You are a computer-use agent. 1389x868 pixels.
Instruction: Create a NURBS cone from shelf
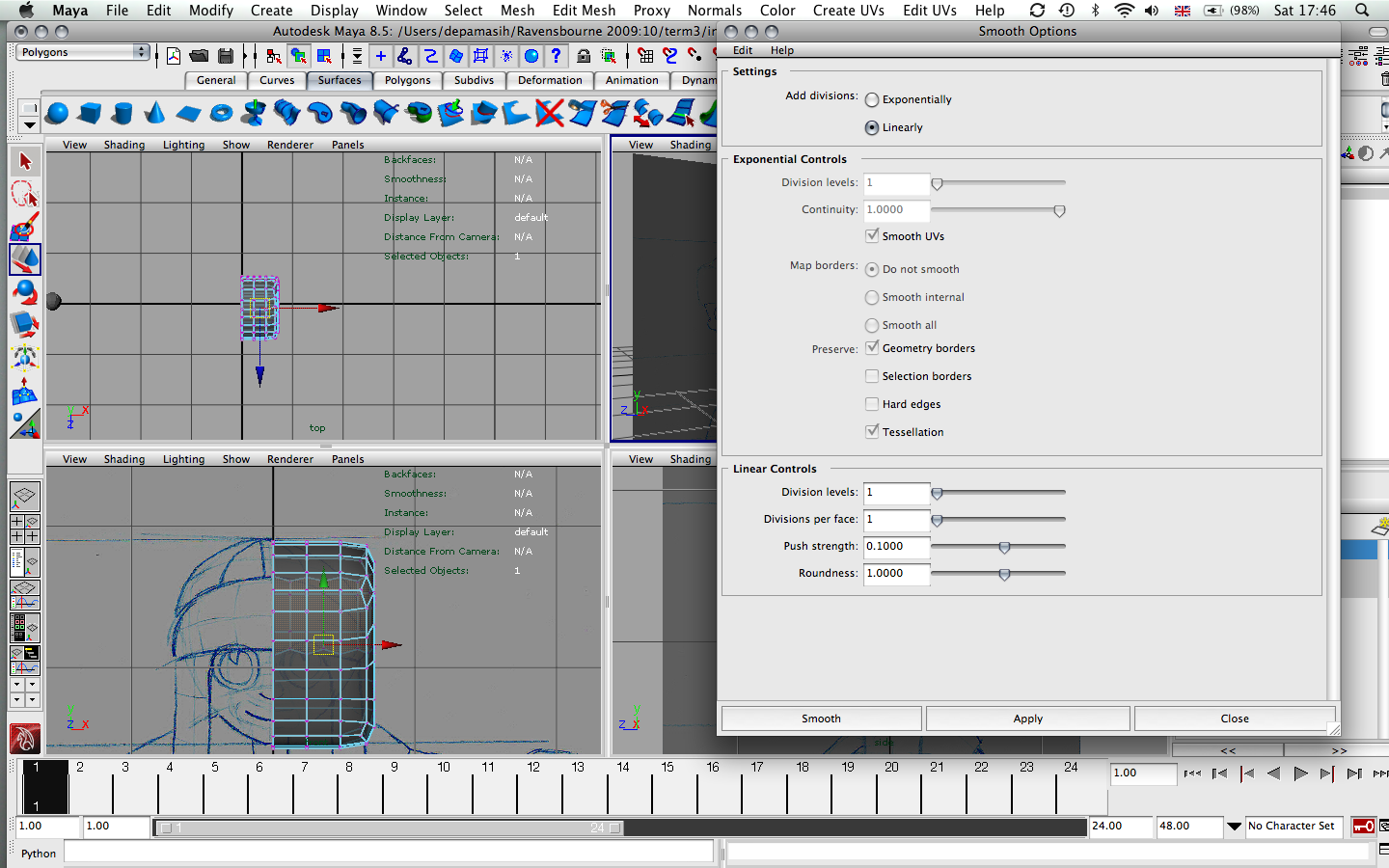coord(155,114)
